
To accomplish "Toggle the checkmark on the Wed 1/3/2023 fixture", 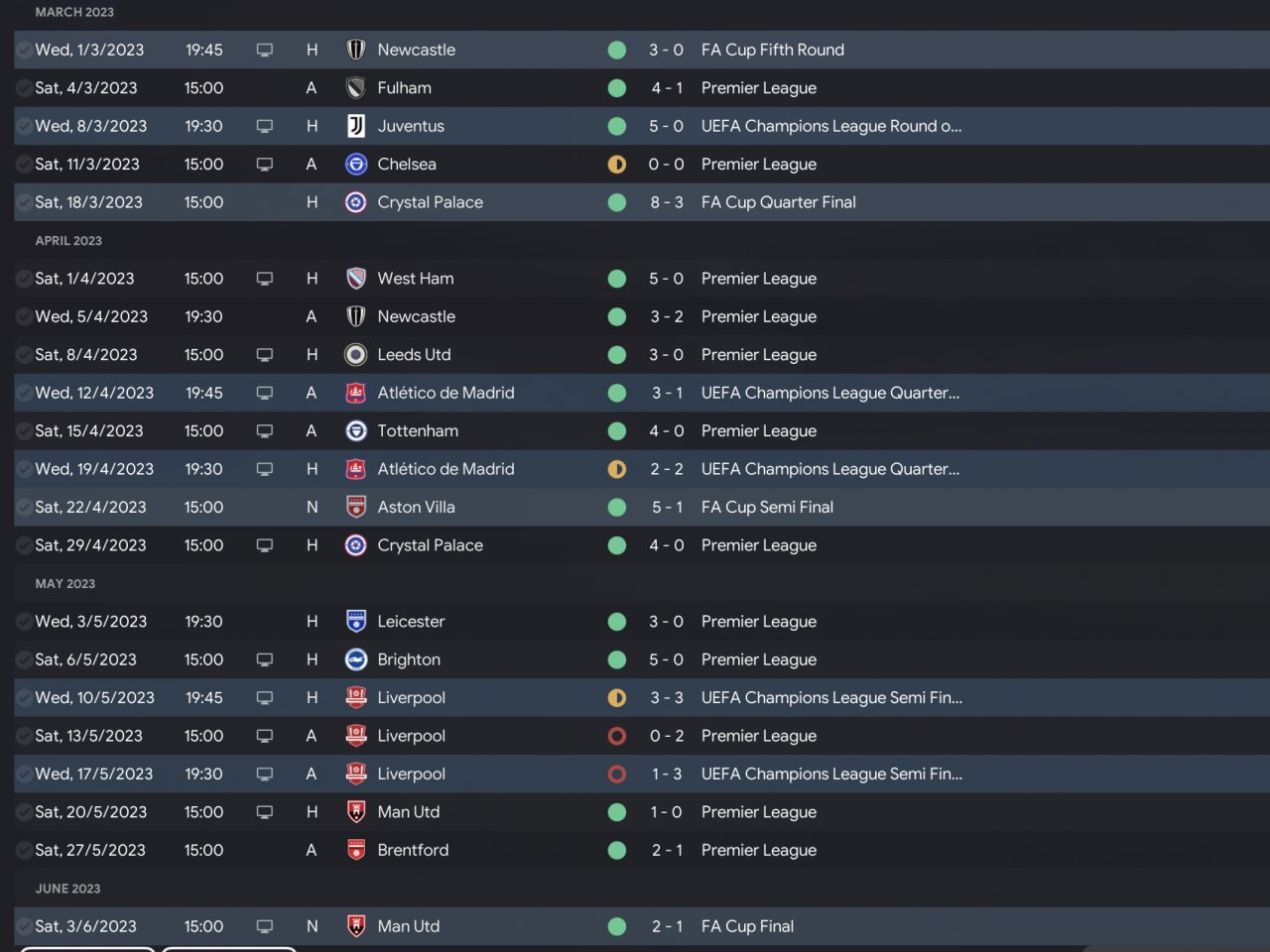I will coord(24,50).
